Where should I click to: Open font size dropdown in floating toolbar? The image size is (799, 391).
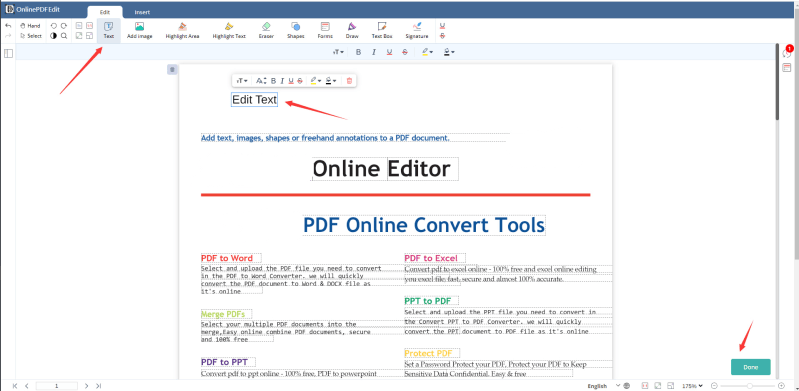242,81
